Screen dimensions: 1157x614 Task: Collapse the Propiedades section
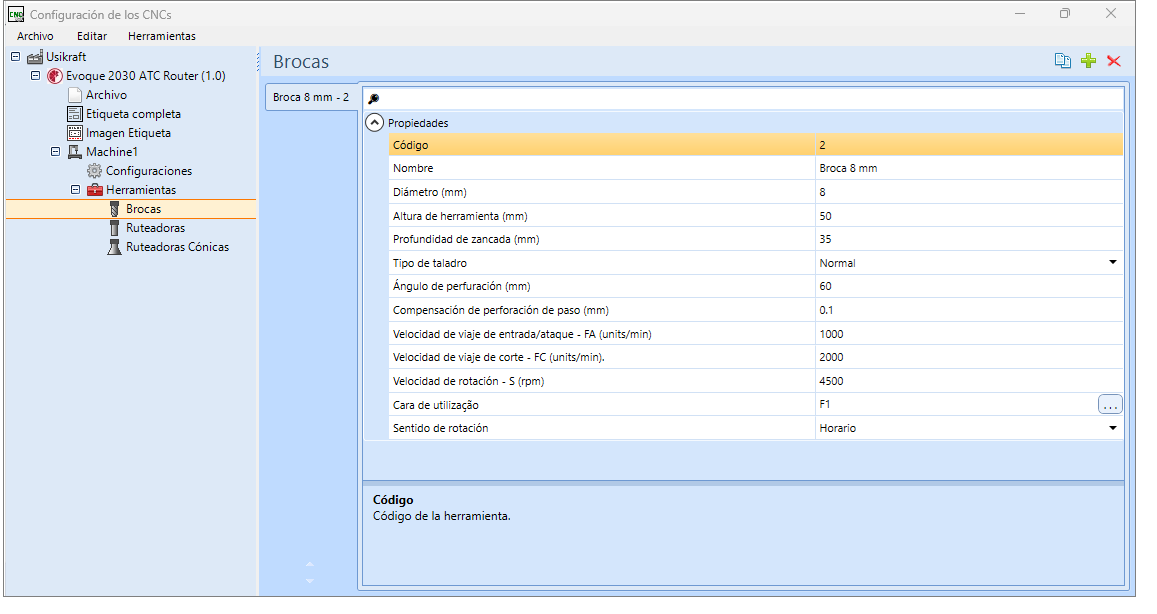[x=375, y=123]
